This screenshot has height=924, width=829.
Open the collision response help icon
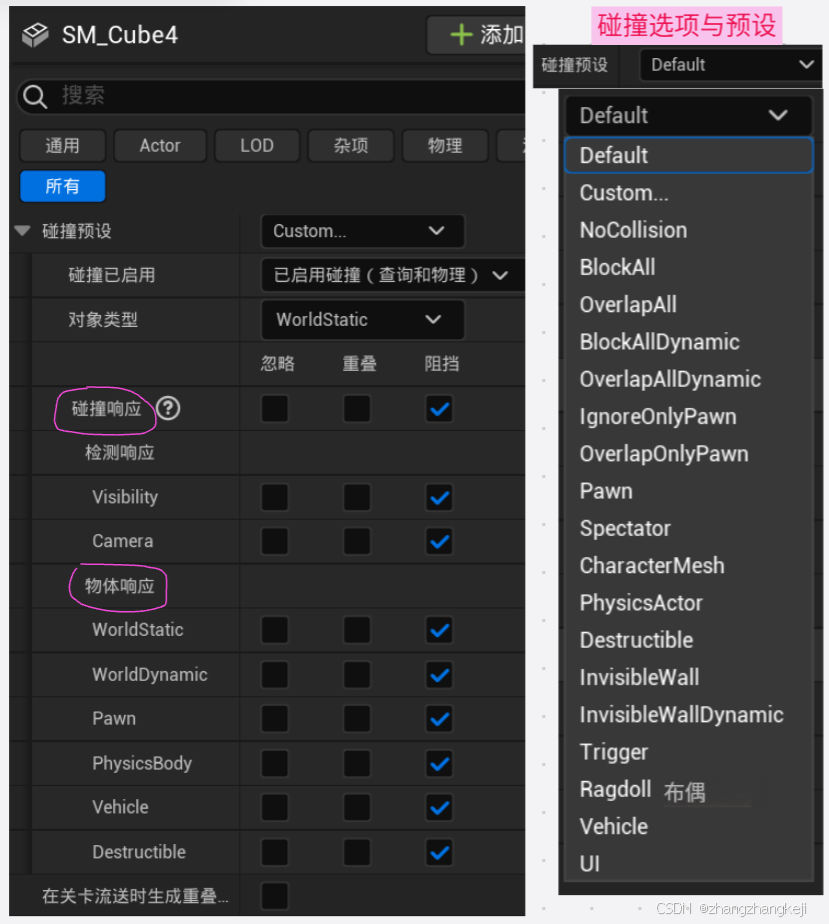point(169,408)
